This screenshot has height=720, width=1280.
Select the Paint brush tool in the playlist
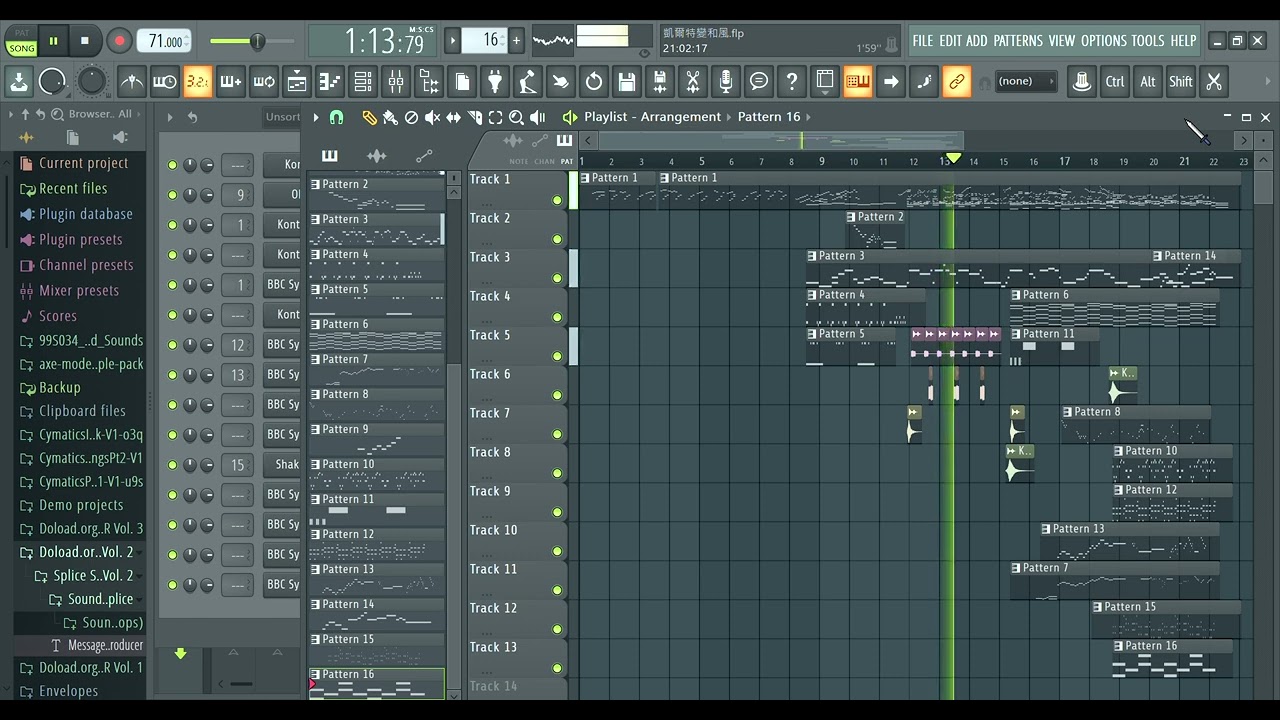[390, 118]
